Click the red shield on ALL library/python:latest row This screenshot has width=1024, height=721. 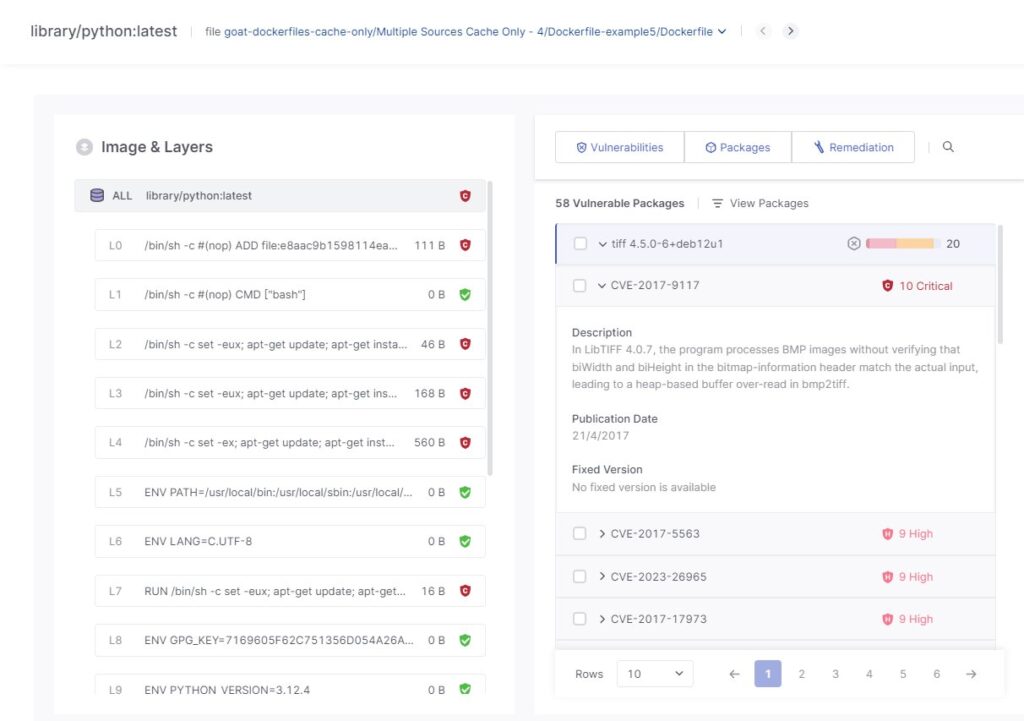pyautogui.click(x=464, y=196)
